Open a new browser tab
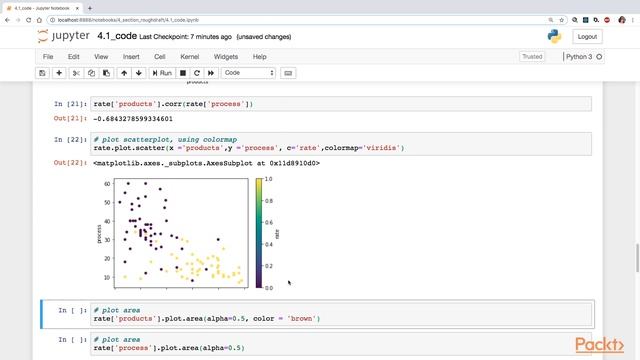This screenshot has height=360, width=640. tap(90, 8)
